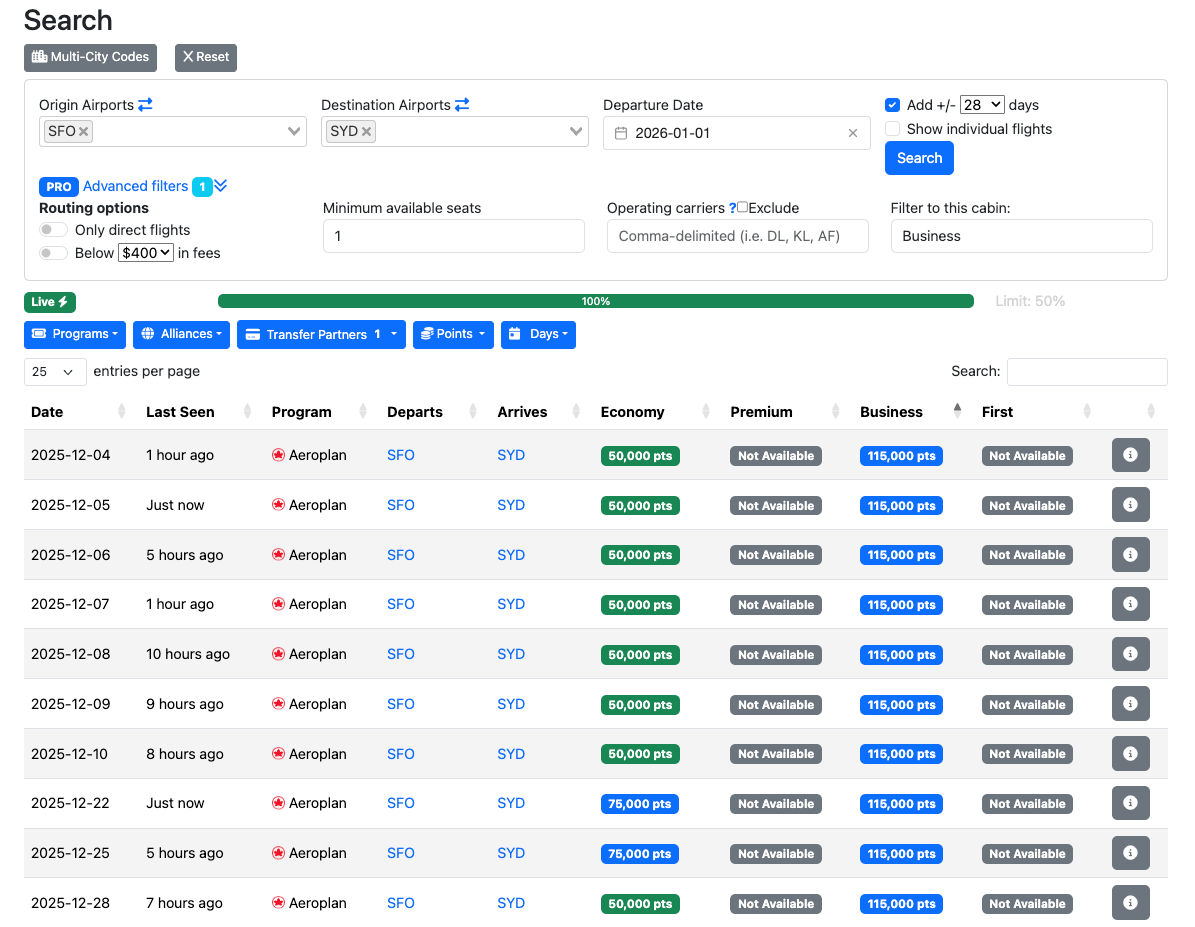Viewport: 1195px width, 927px height.
Task: Click the Live status badge
Action: (50, 302)
